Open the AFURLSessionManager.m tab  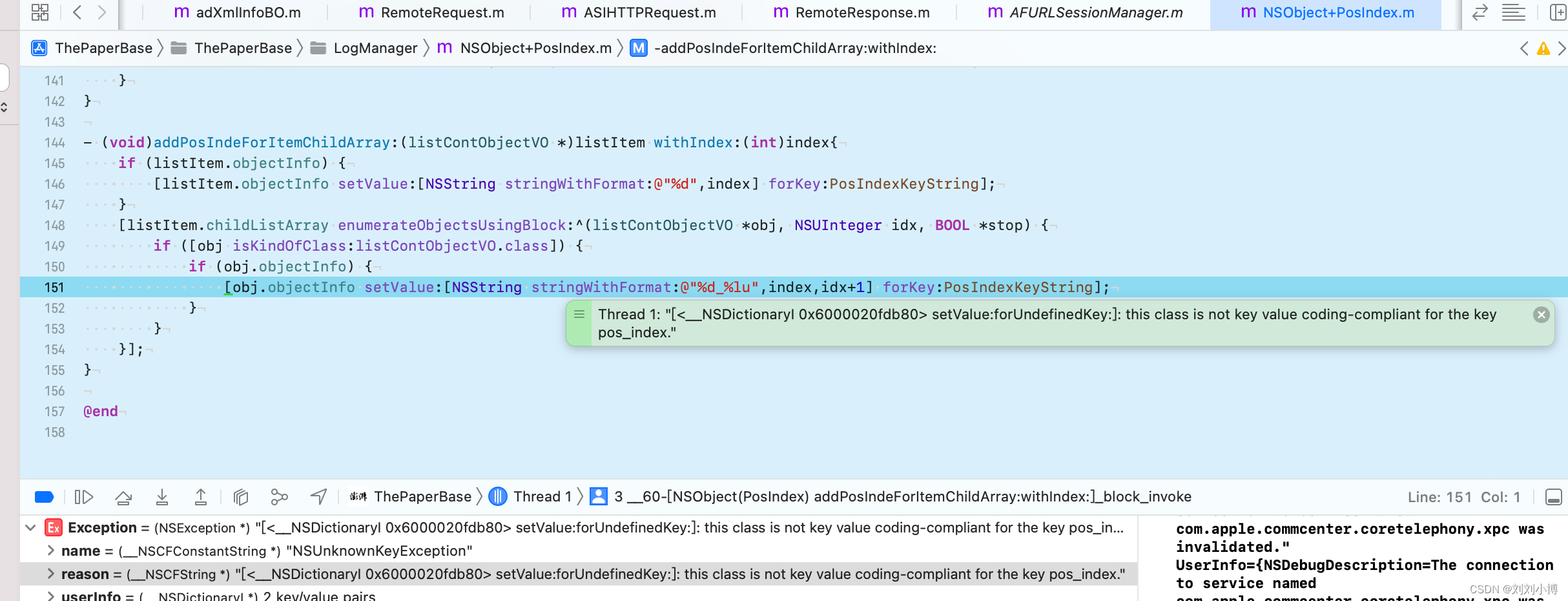[1085, 12]
